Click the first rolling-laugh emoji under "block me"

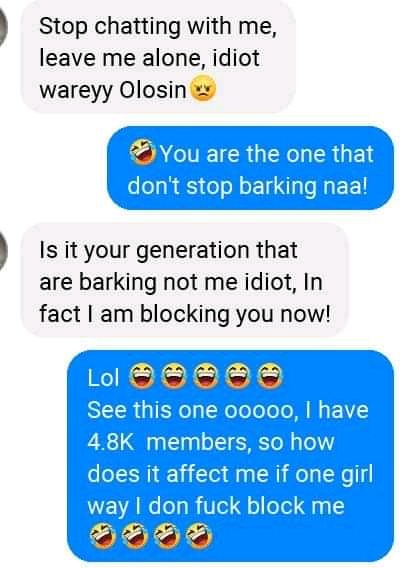pos(102,535)
